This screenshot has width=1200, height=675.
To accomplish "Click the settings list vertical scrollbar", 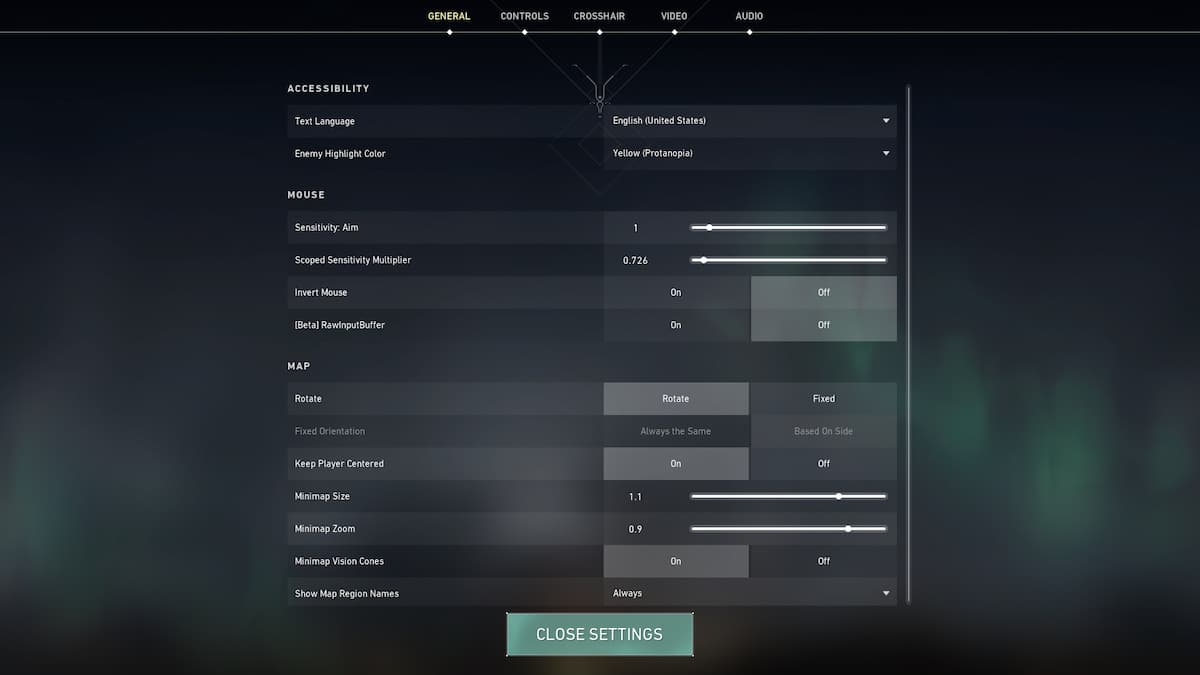I will (908, 340).
